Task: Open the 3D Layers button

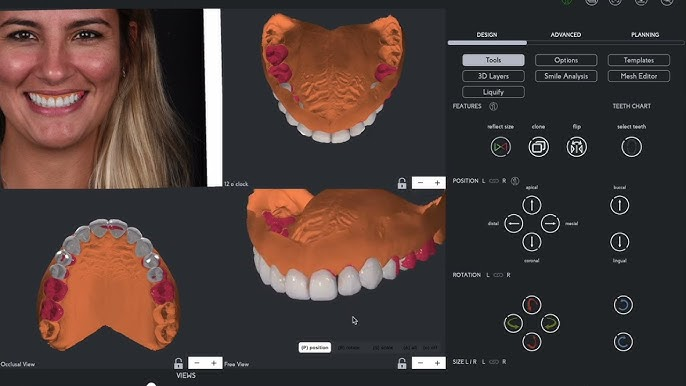Action: click(x=493, y=76)
